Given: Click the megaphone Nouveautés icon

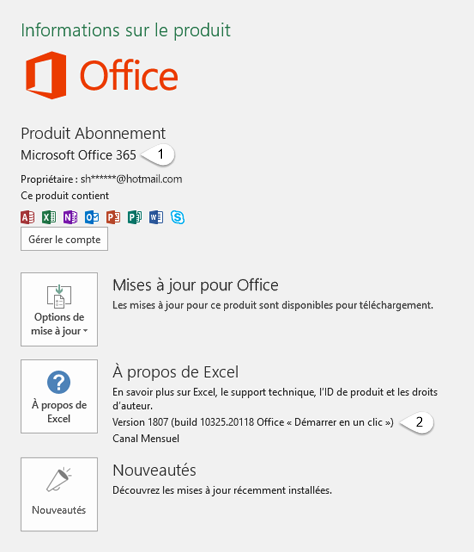Looking at the screenshot, I should coord(59,479).
